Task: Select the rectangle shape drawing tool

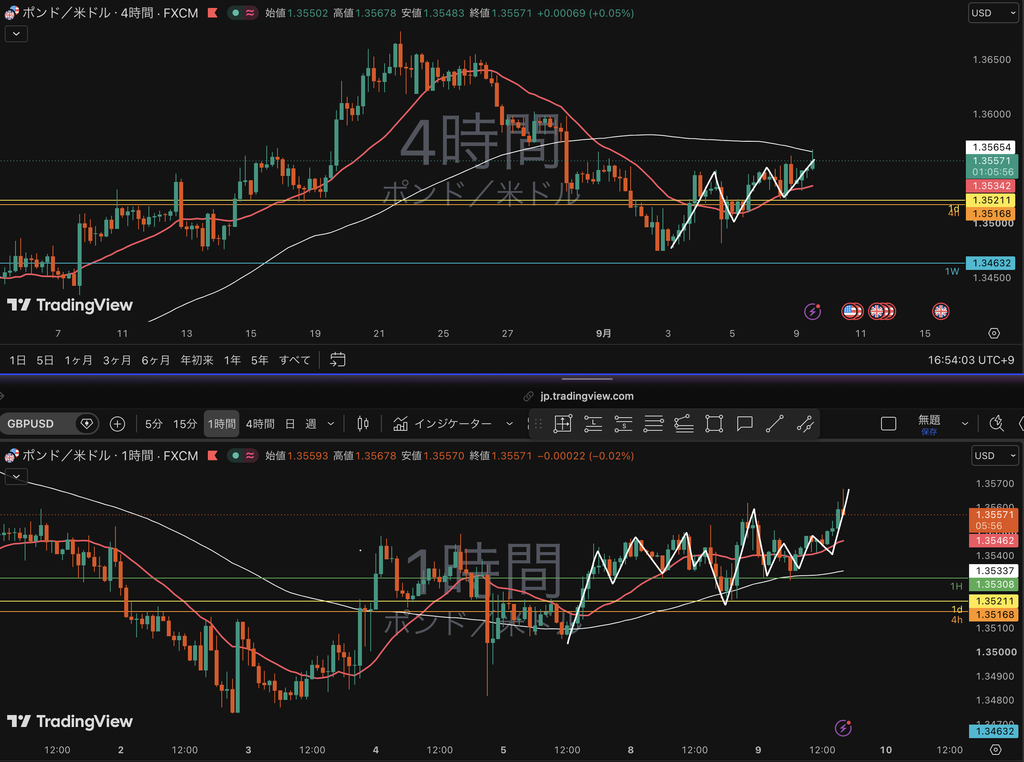Action: [x=714, y=424]
